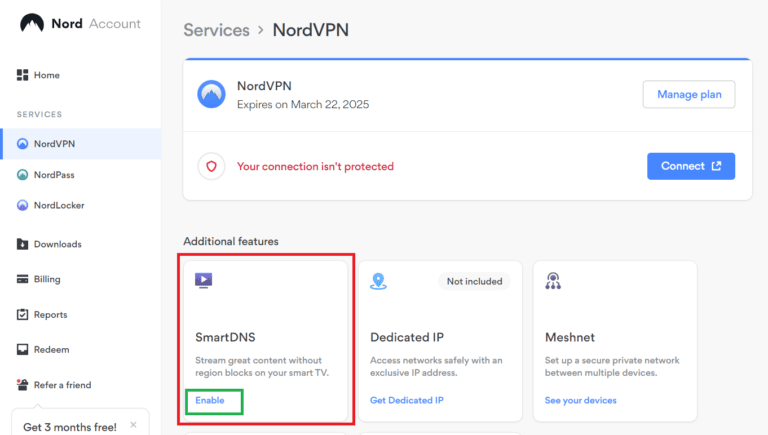Image resolution: width=768 pixels, height=435 pixels.
Task: Click the Downloads folder icon
Action: (x=22, y=244)
